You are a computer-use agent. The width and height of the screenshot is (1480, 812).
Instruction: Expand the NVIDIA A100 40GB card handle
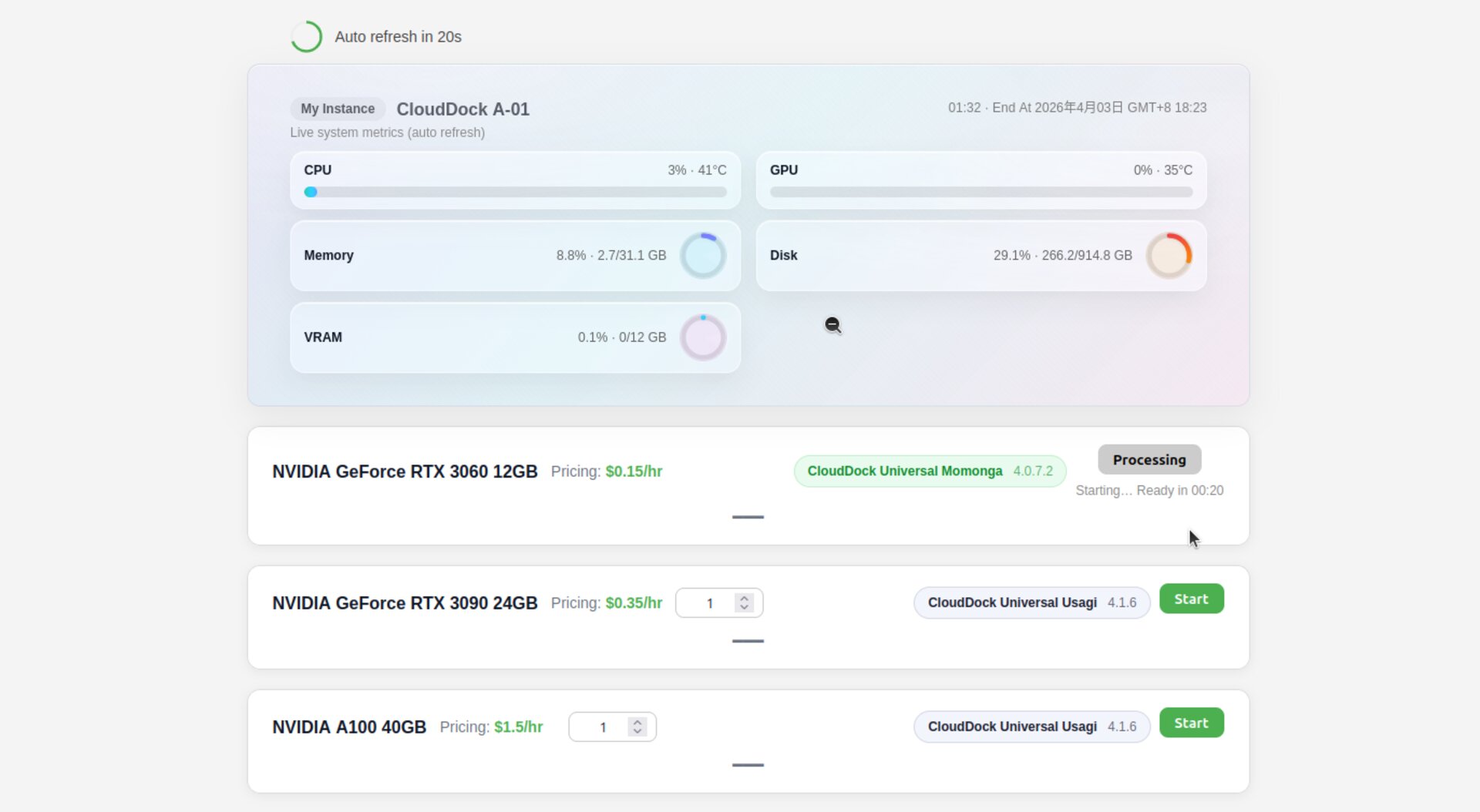pos(748,765)
